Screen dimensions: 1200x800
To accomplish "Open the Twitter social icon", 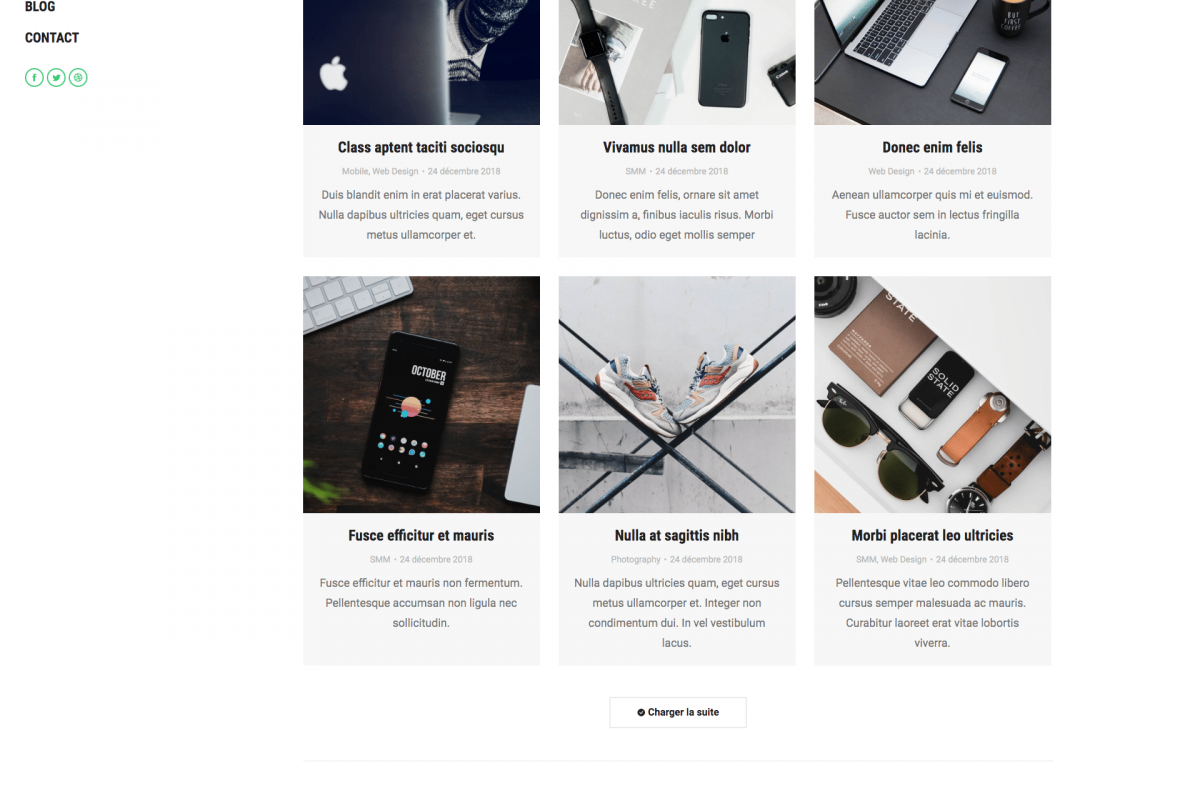I will [x=56, y=77].
